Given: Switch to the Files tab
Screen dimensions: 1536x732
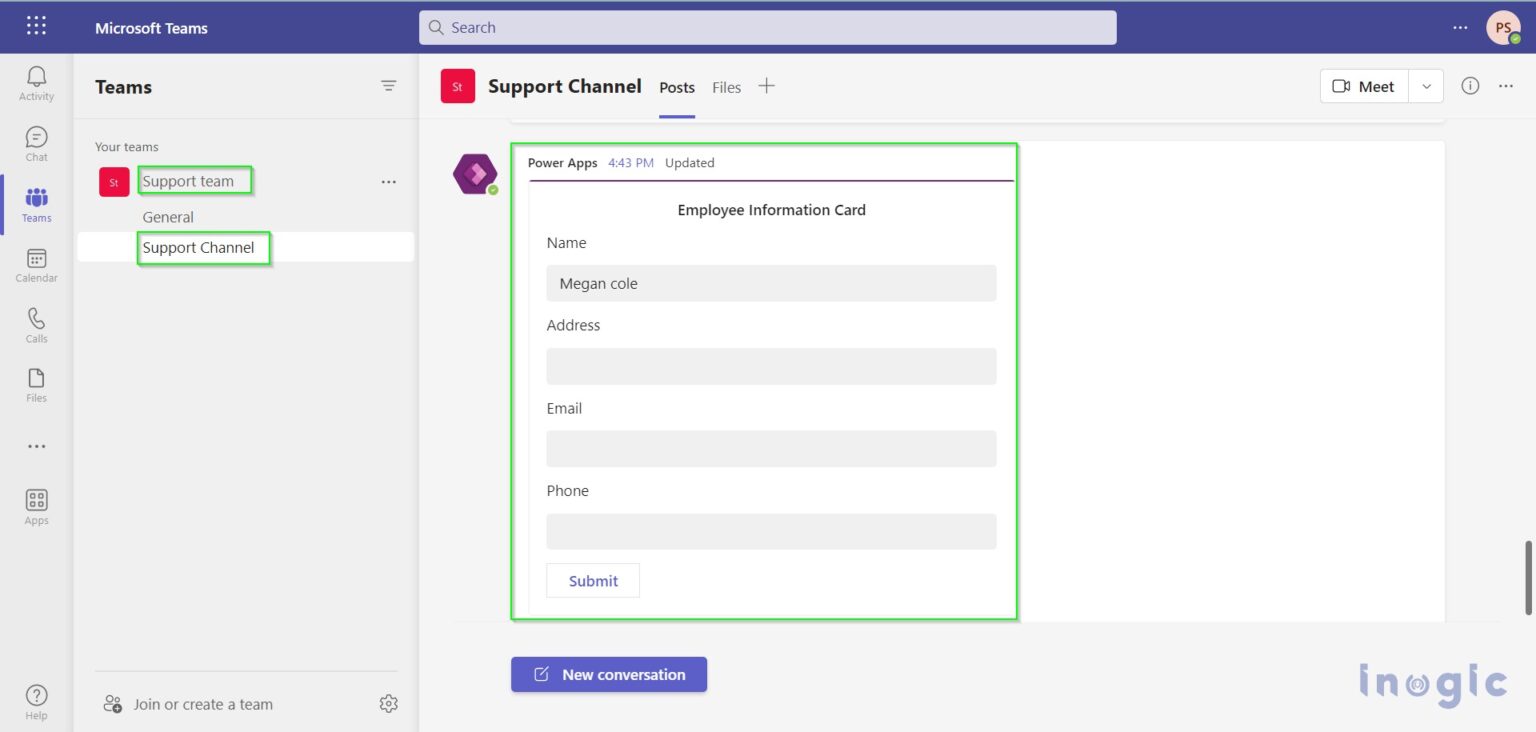Looking at the screenshot, I should pos(726,87).
